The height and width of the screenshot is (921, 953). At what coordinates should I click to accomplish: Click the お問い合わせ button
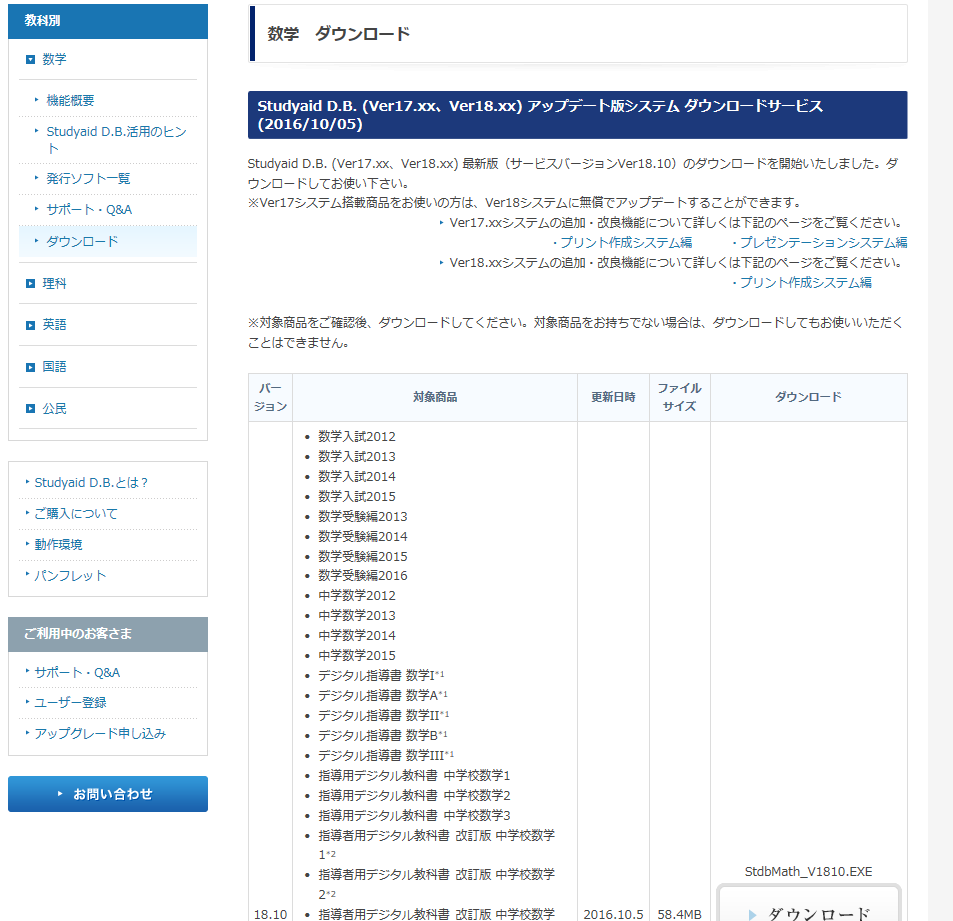pos(108,794)
